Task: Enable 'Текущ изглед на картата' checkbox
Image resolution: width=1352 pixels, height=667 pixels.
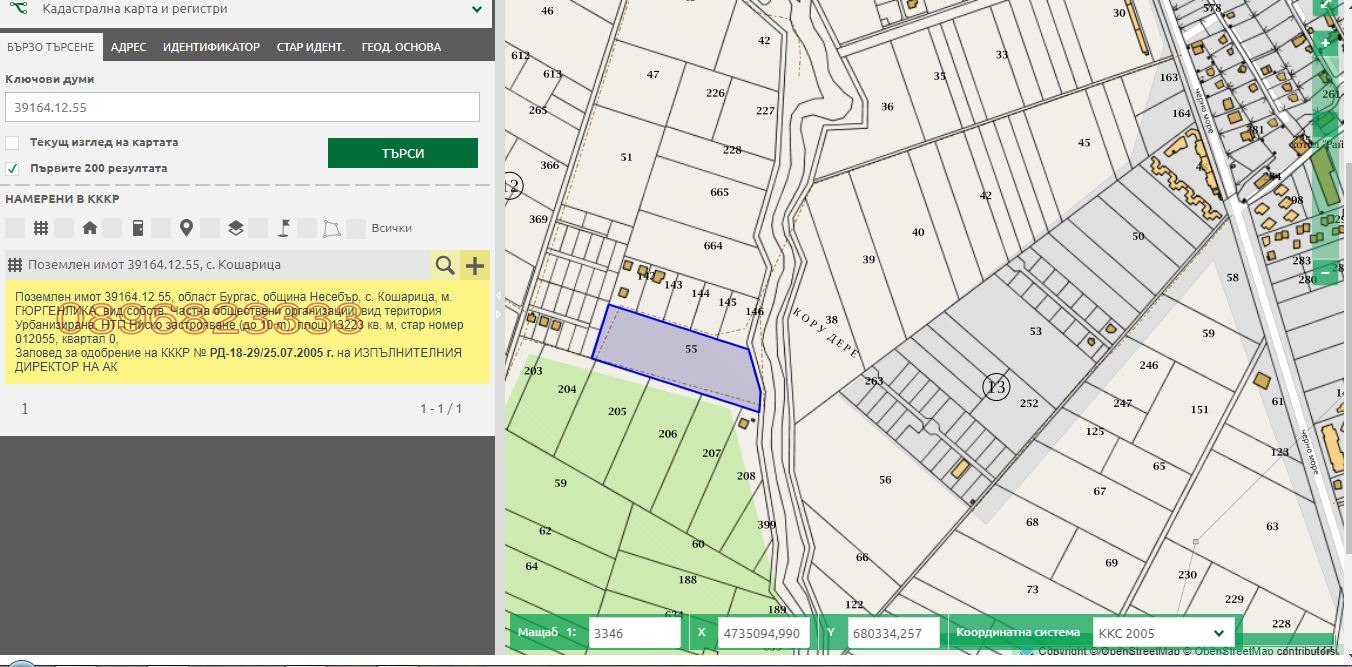Action: 12,142
